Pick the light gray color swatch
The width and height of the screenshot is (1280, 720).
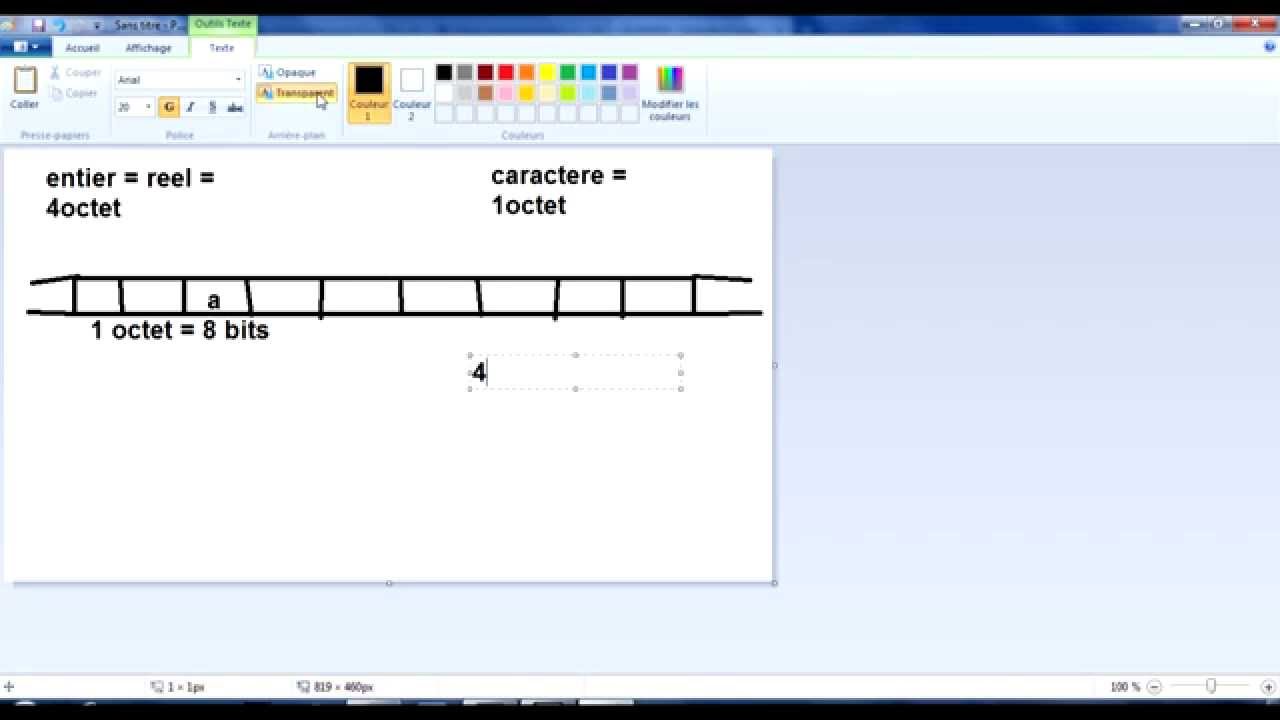(465, 93)
